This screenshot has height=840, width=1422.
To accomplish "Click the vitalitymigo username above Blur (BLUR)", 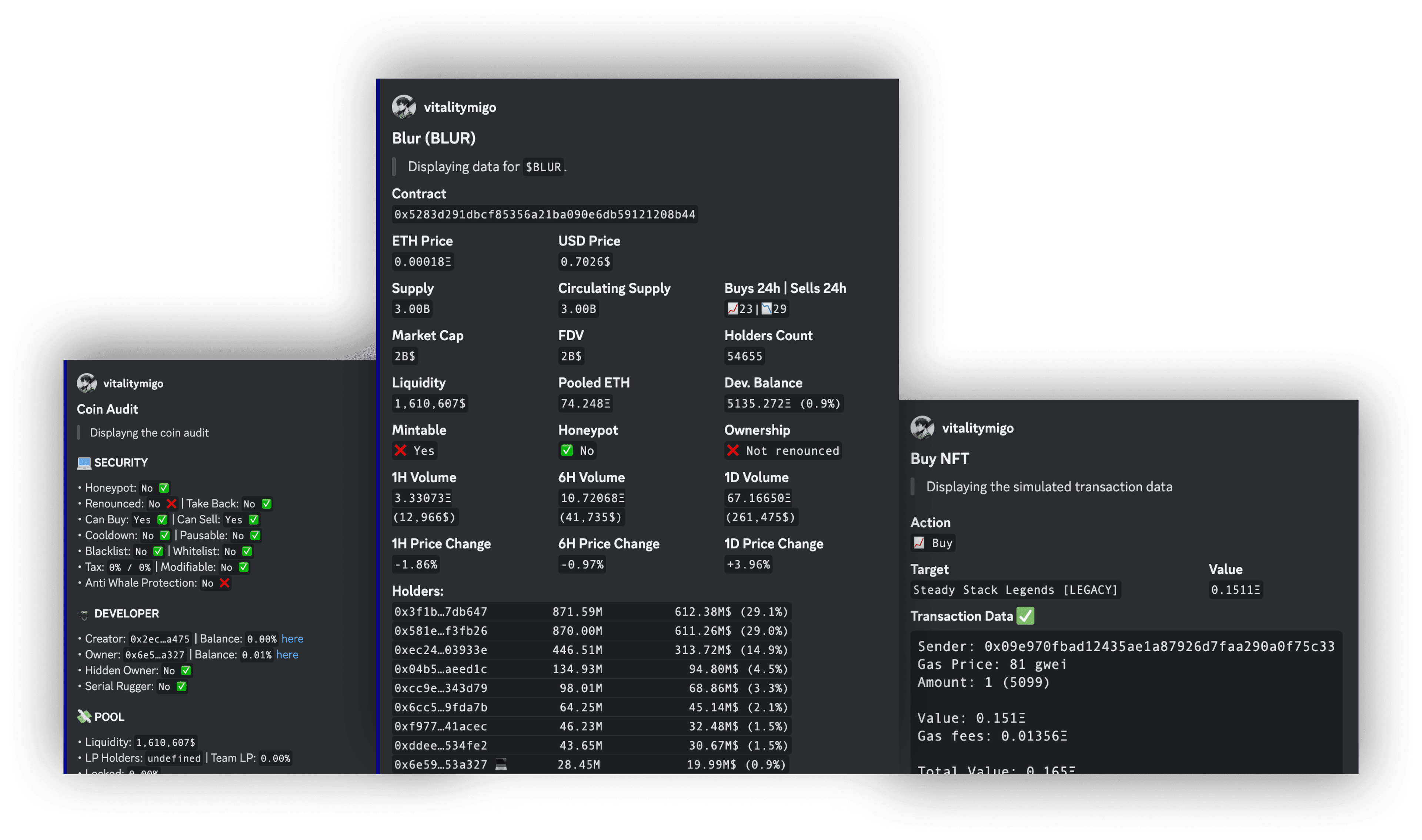I will click(460, 108).
